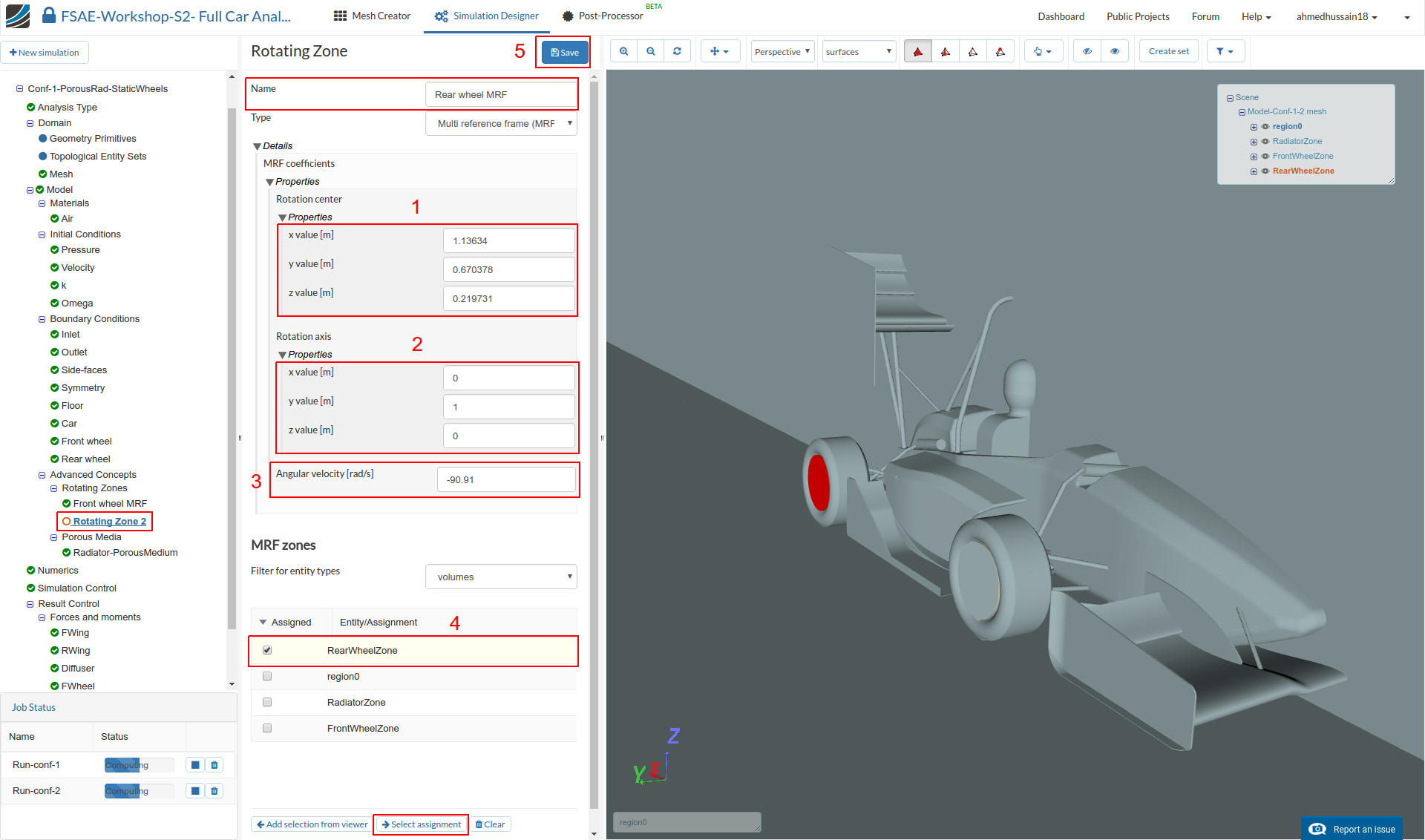The image size is (1425, 840).
Task: Open the 'Filter for entity types' volumes dropdown
Action: click(x=500, y=577)
